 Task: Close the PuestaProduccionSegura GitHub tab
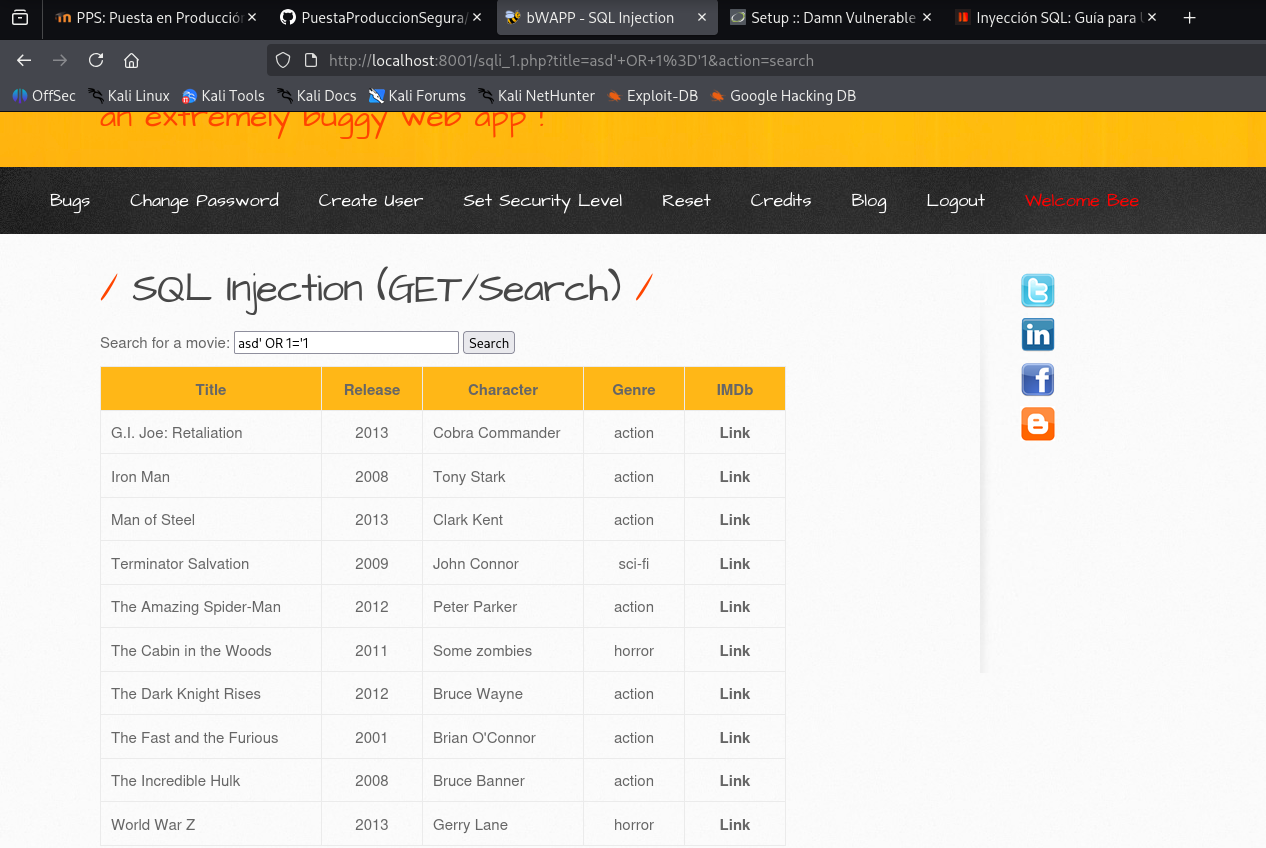477,17
